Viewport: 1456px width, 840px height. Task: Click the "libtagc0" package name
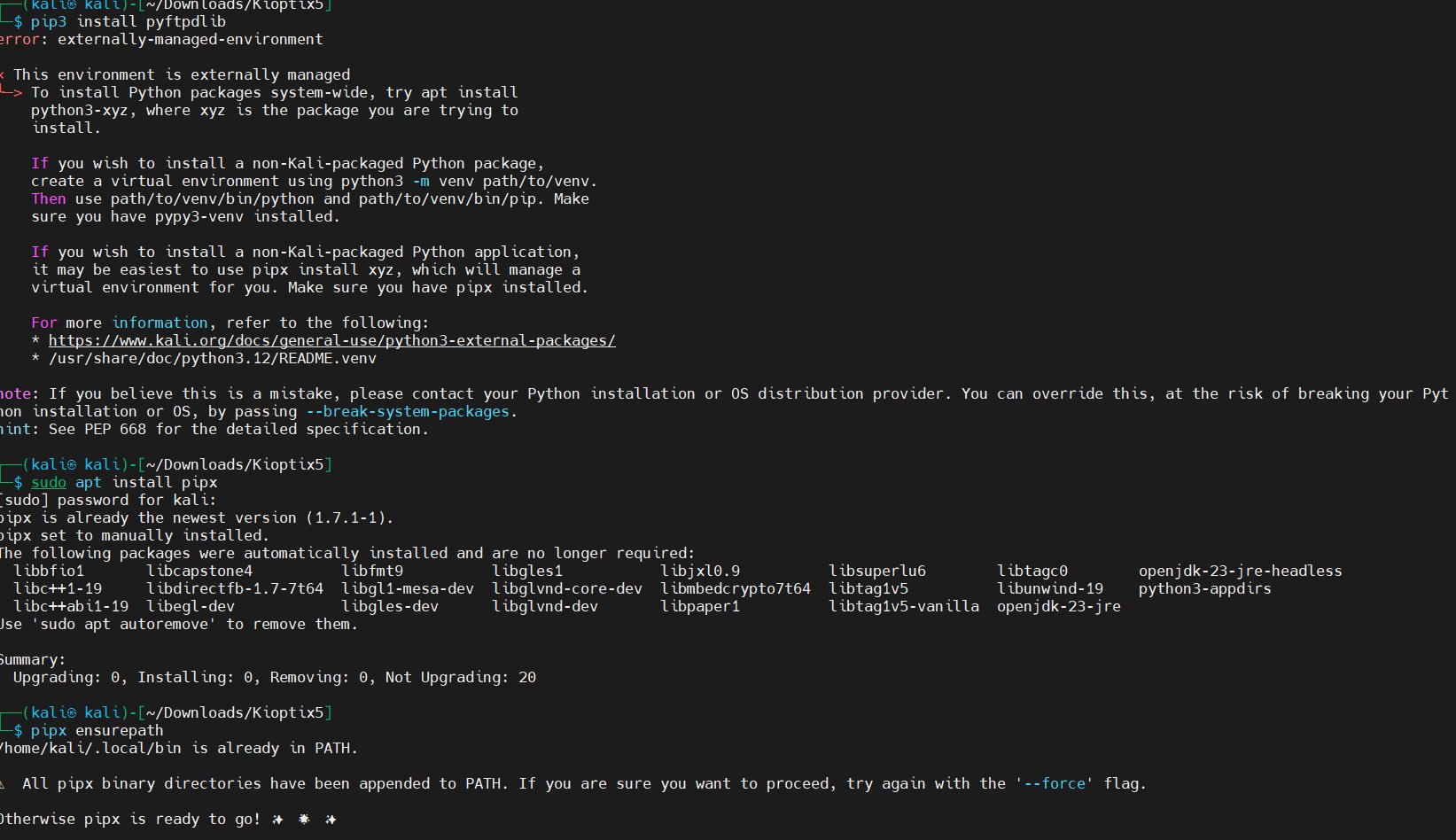pyautogui.click(x=1032, y=571)
